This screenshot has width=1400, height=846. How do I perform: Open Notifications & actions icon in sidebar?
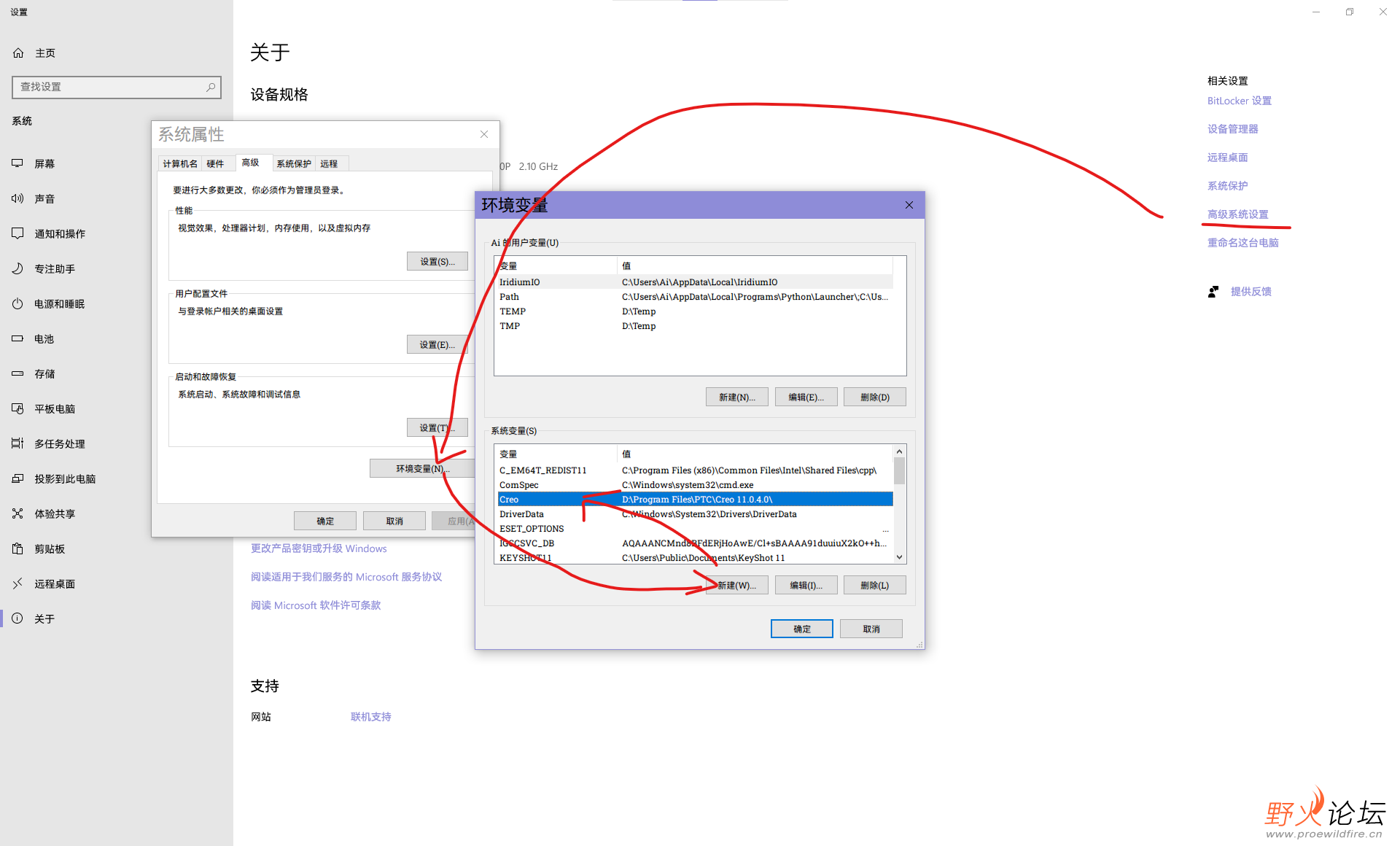[x=17, y=233]
